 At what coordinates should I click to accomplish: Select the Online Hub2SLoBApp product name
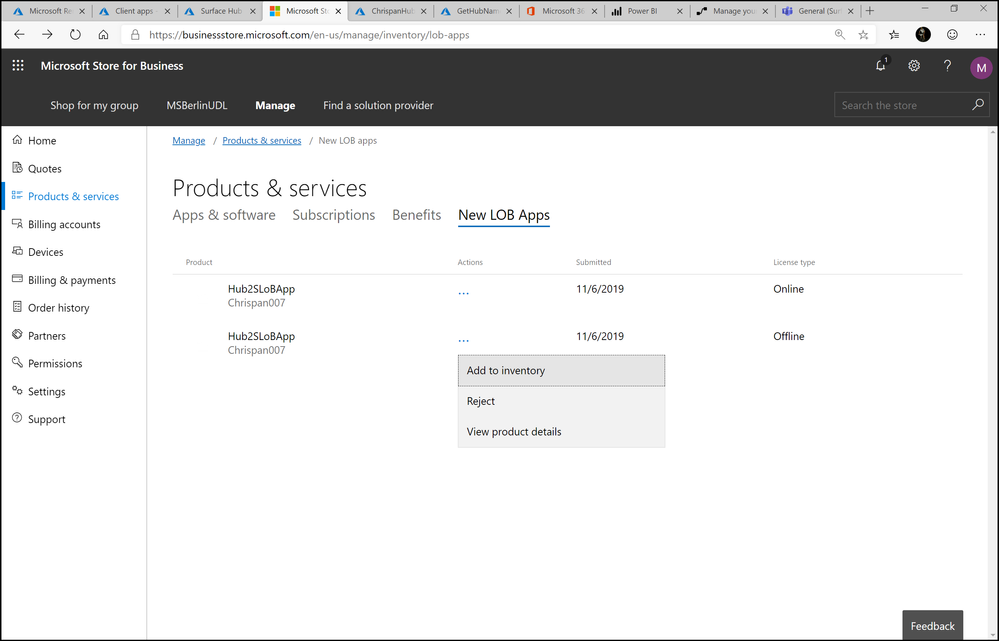click(x=261, y=289)
